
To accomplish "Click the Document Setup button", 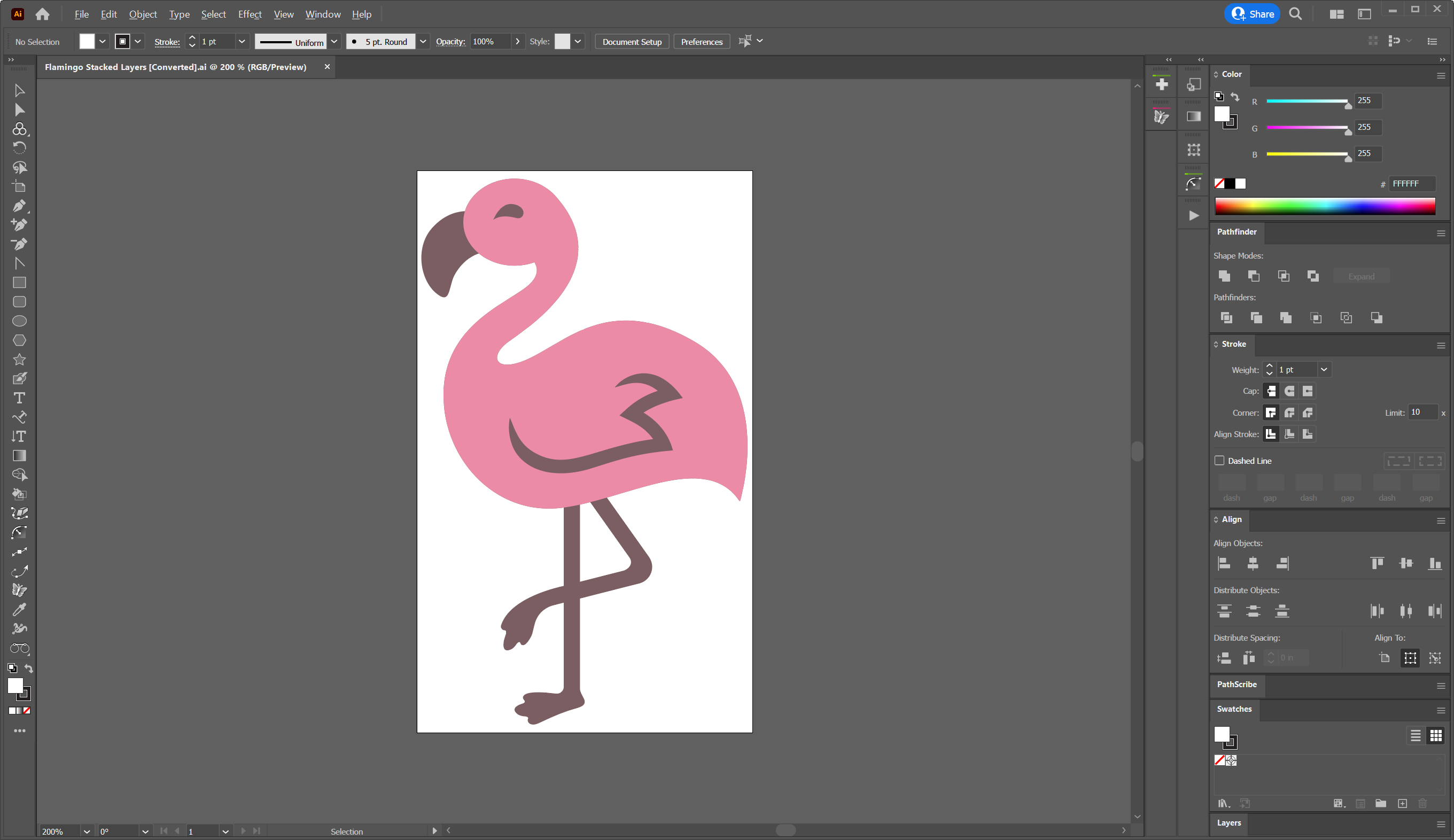I will tap(632, 42).
